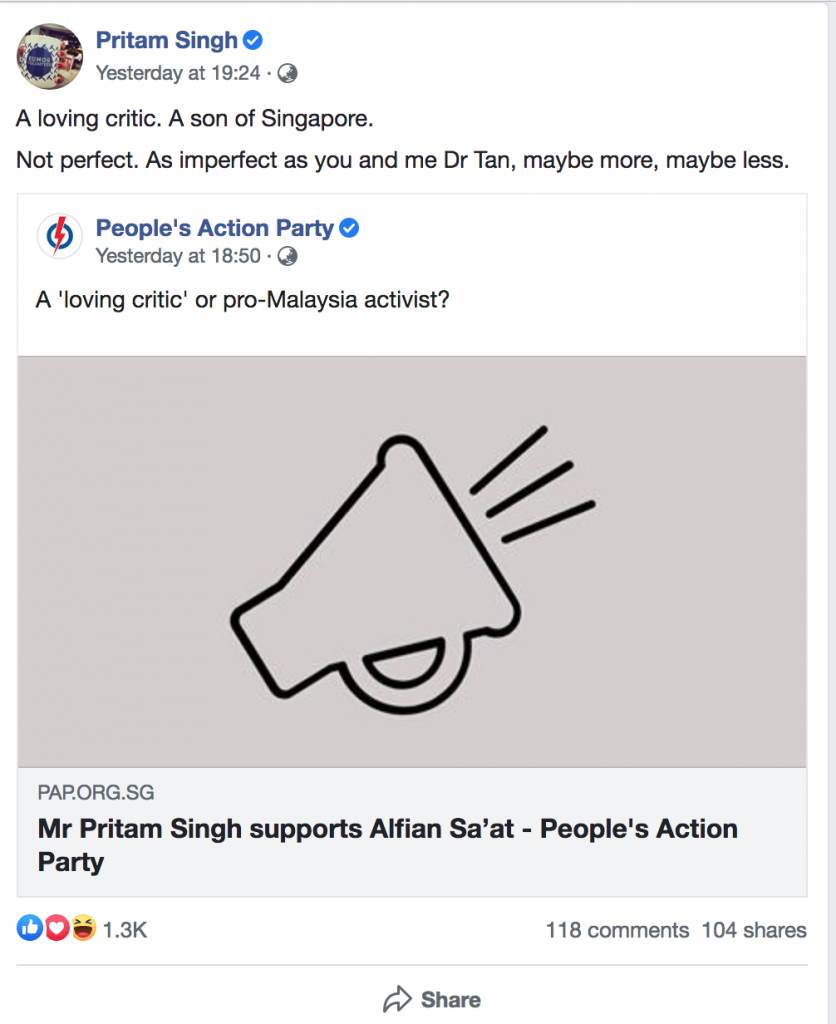Image resolution: width=836 pixels, height=1024 pixels.
Task: Click the blue Like reaction icon
Action: (29, 929)
